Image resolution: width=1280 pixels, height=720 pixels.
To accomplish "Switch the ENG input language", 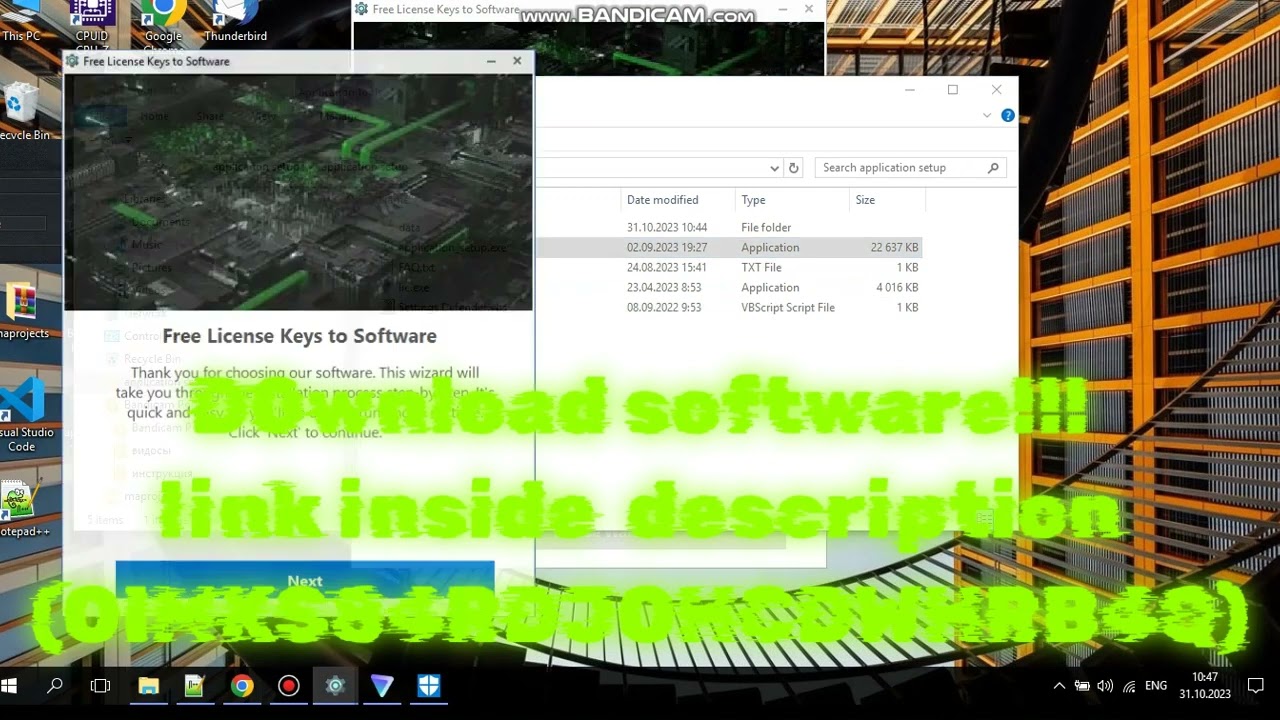I will coord(1156,686).
